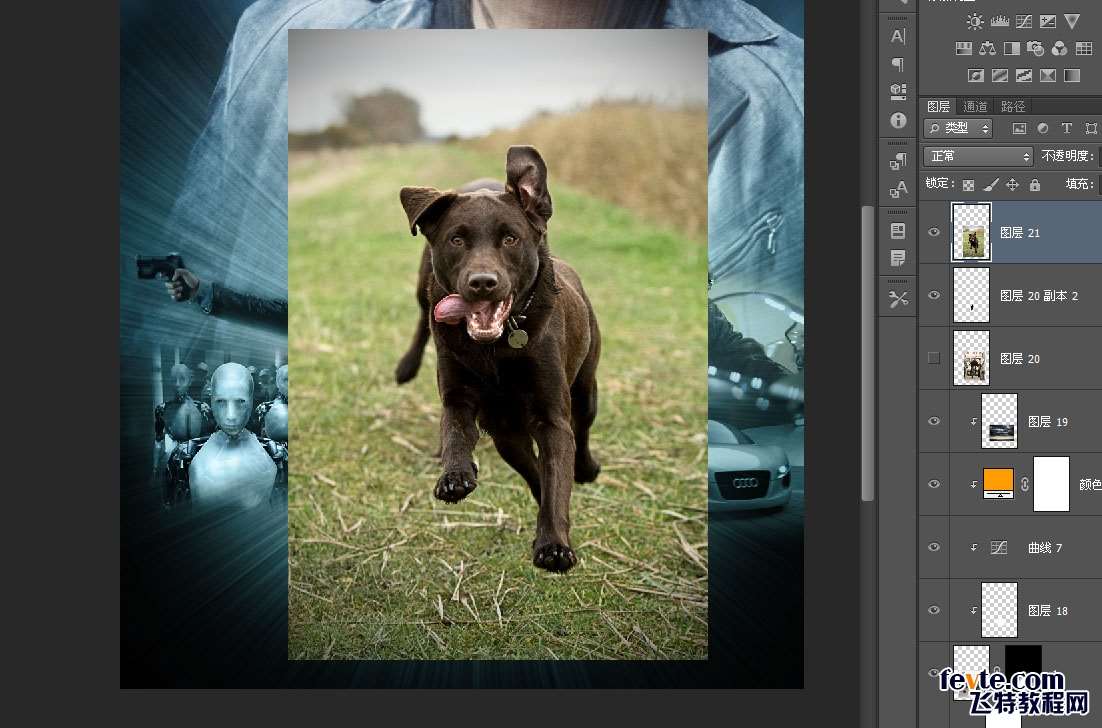The width and height of the screenshot is (1102, 728).
Task: Switch to the 通道 tab
Action: pos(975,106)
